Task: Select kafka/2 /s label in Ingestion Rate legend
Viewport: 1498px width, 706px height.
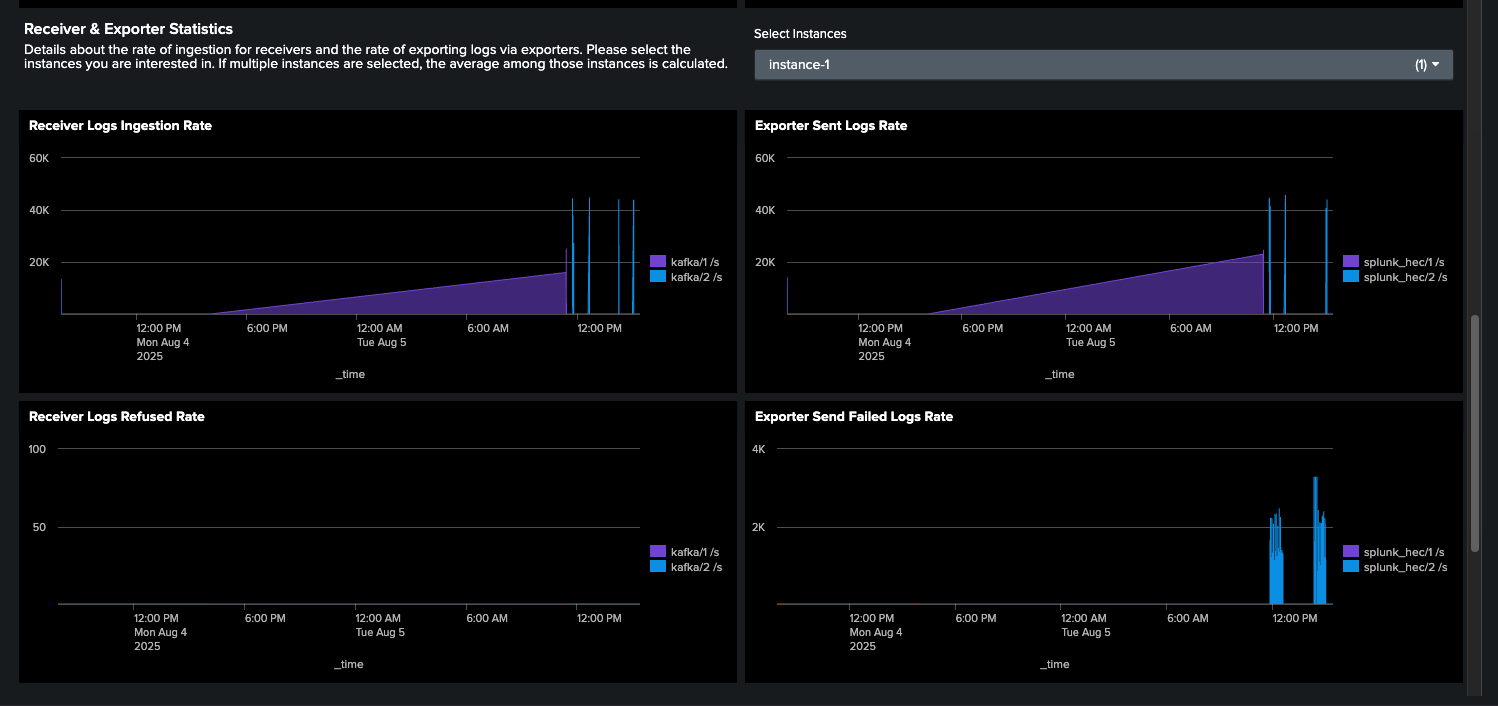Action: point(696,277)
